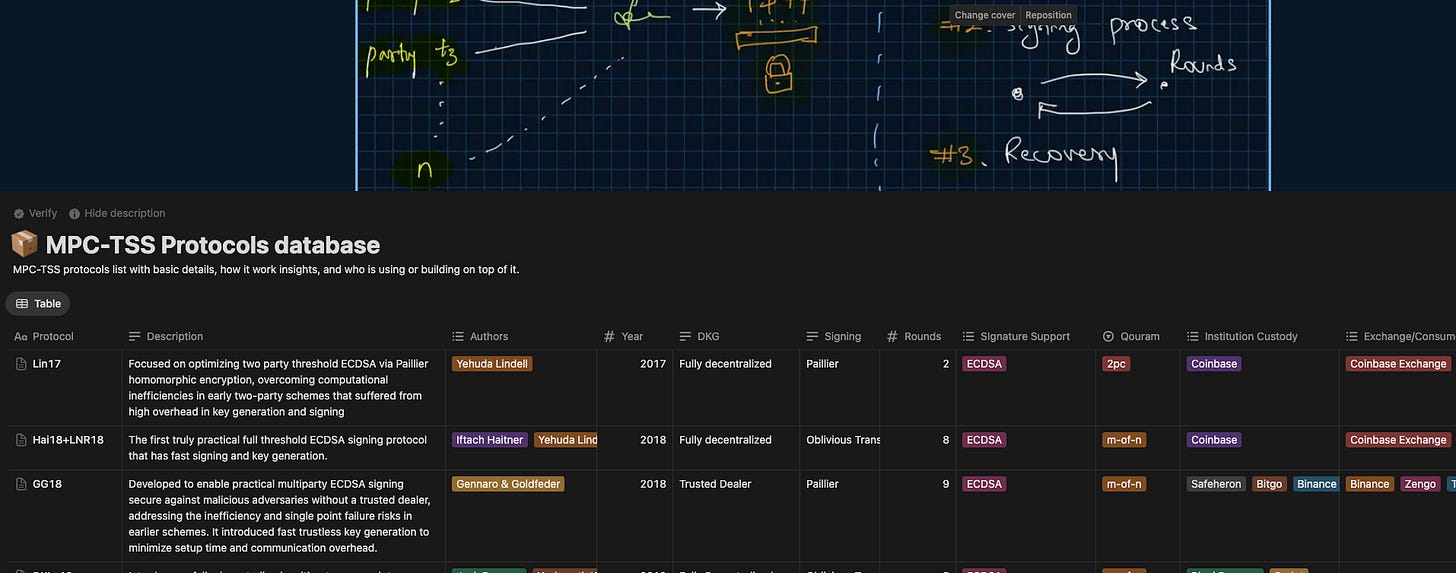Click the Signing column text icon

click(813, 337)
